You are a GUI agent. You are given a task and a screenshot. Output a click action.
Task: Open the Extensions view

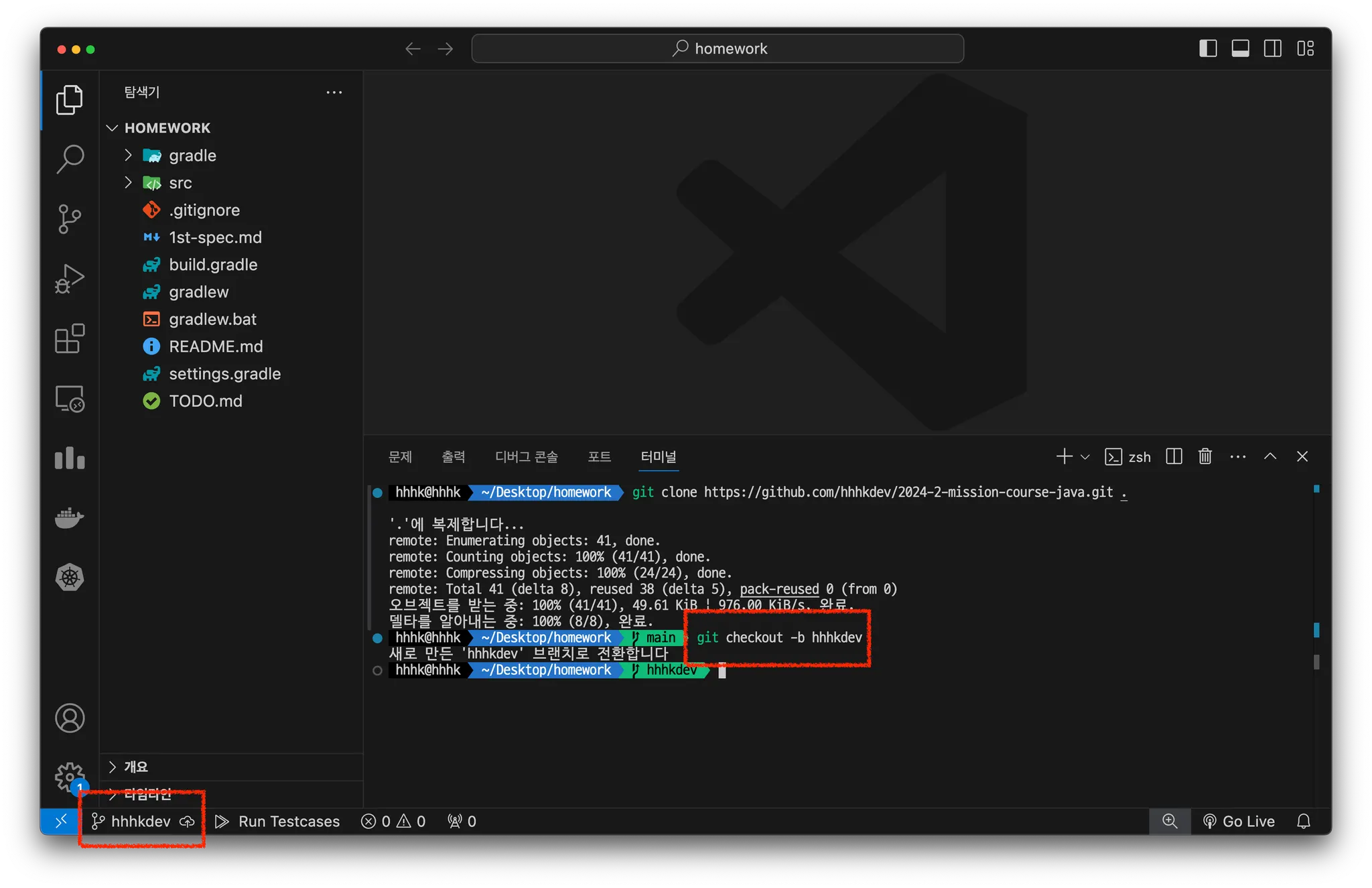[70, 339]
